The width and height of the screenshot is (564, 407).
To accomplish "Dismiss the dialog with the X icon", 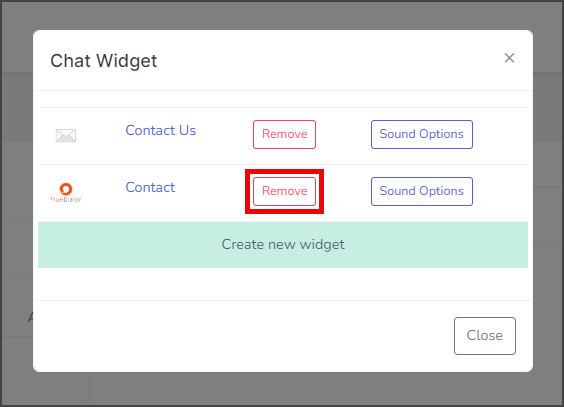I will pyautogui.click(x=509, y=58).
